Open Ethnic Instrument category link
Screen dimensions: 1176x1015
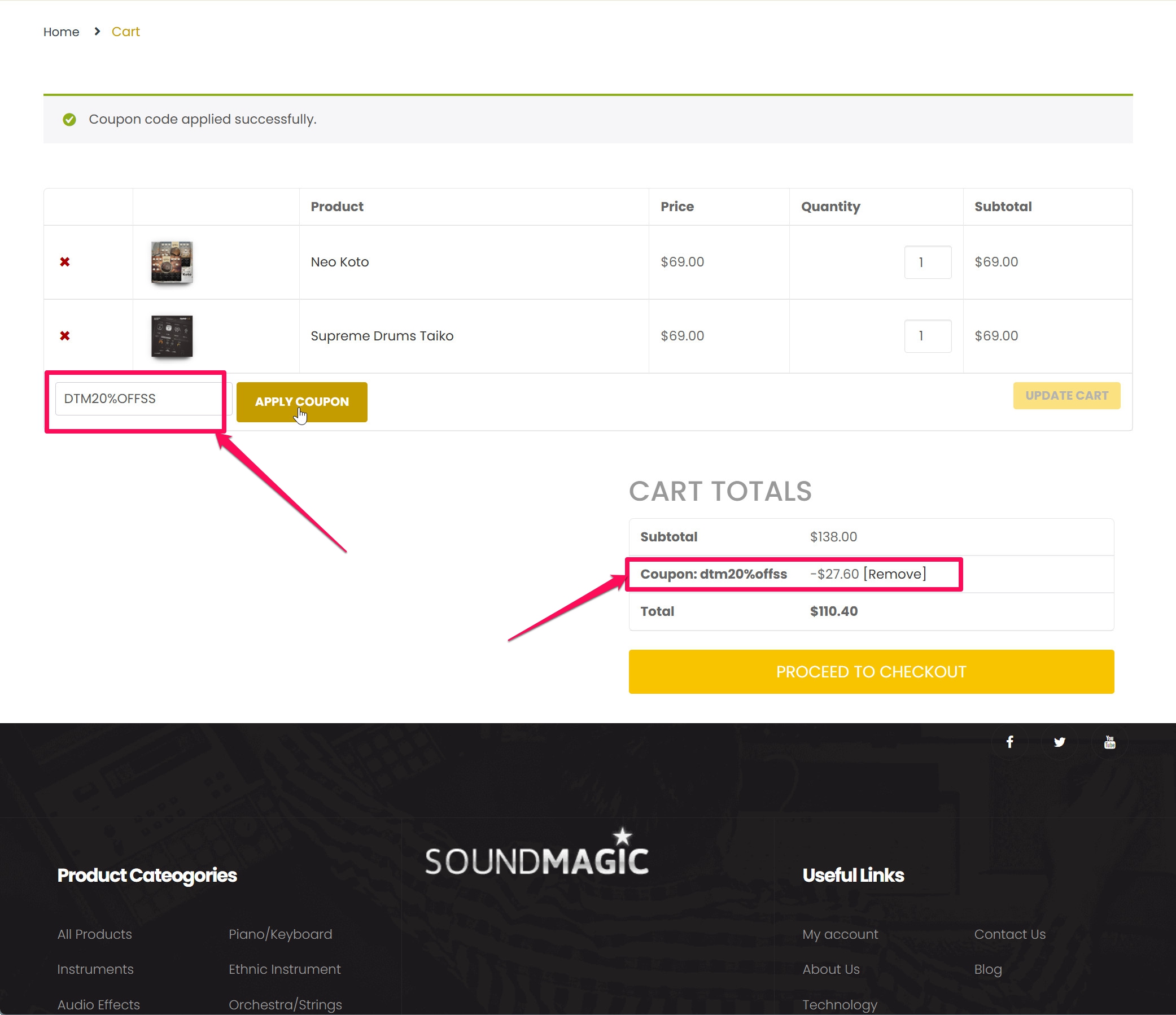[285, 969]
